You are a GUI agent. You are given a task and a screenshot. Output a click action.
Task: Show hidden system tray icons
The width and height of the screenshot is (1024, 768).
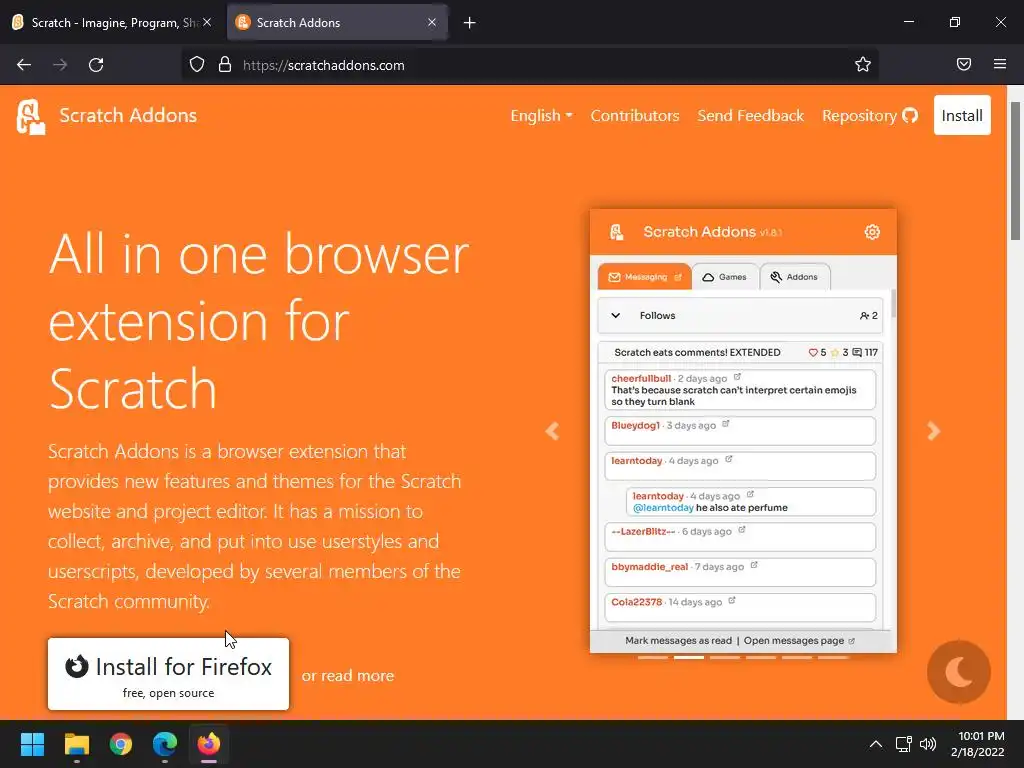pos(876,744)
